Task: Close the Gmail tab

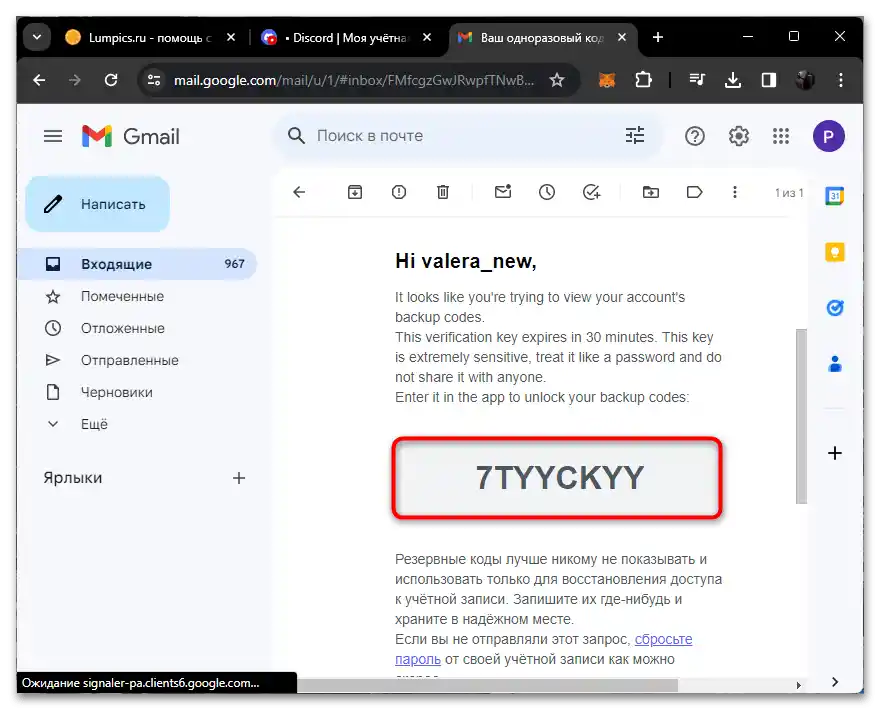Action: point(622,38)
